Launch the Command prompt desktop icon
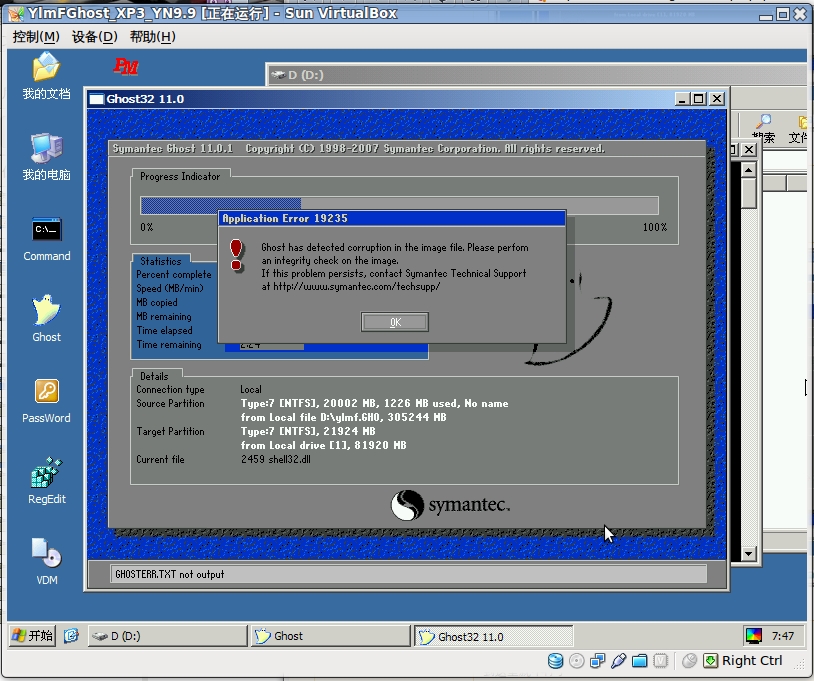Screen dimensions: 814x681 point(46,239)
